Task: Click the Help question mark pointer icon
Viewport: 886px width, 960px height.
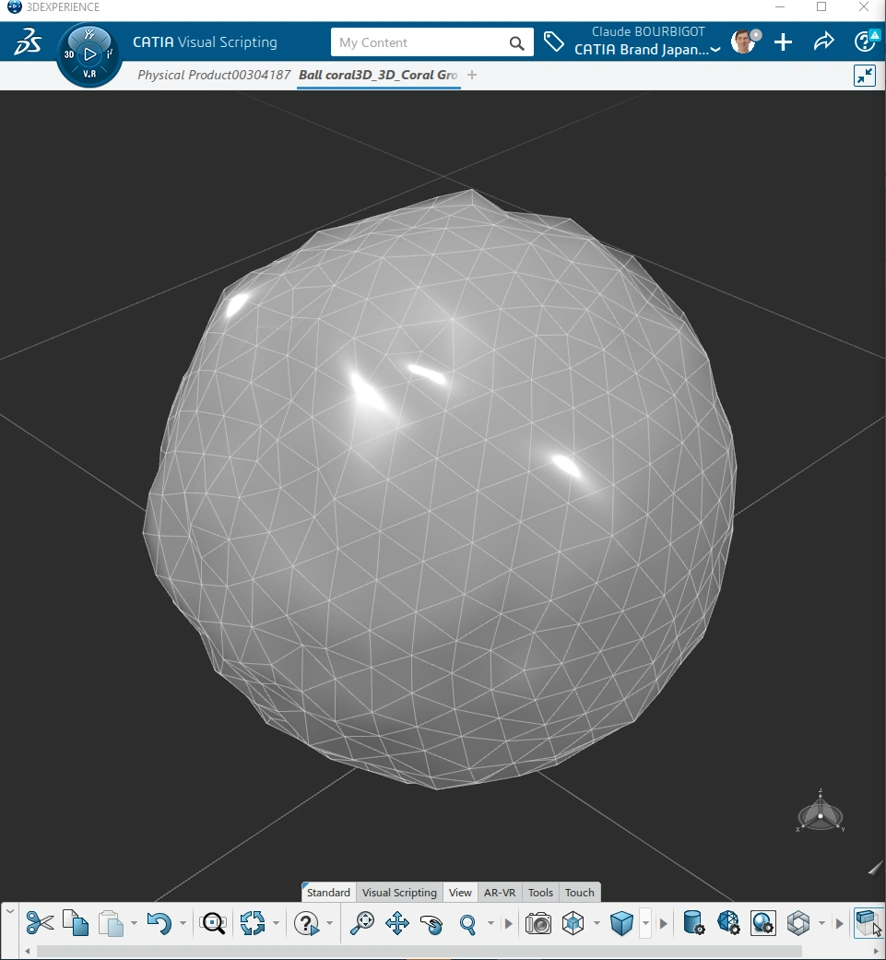Action: click(306, 923)
